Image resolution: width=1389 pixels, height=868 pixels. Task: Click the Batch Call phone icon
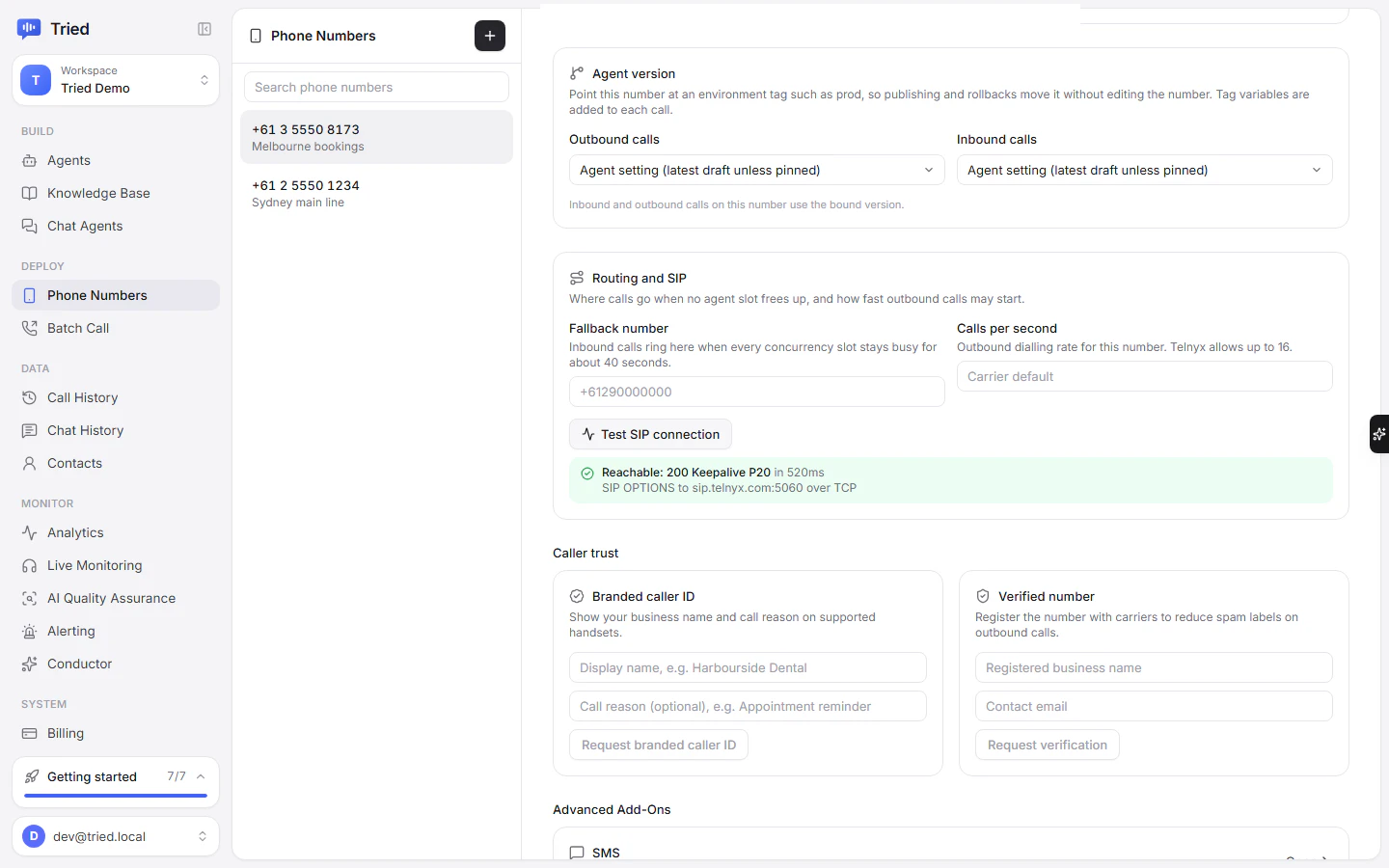click(x=30, y=328)
